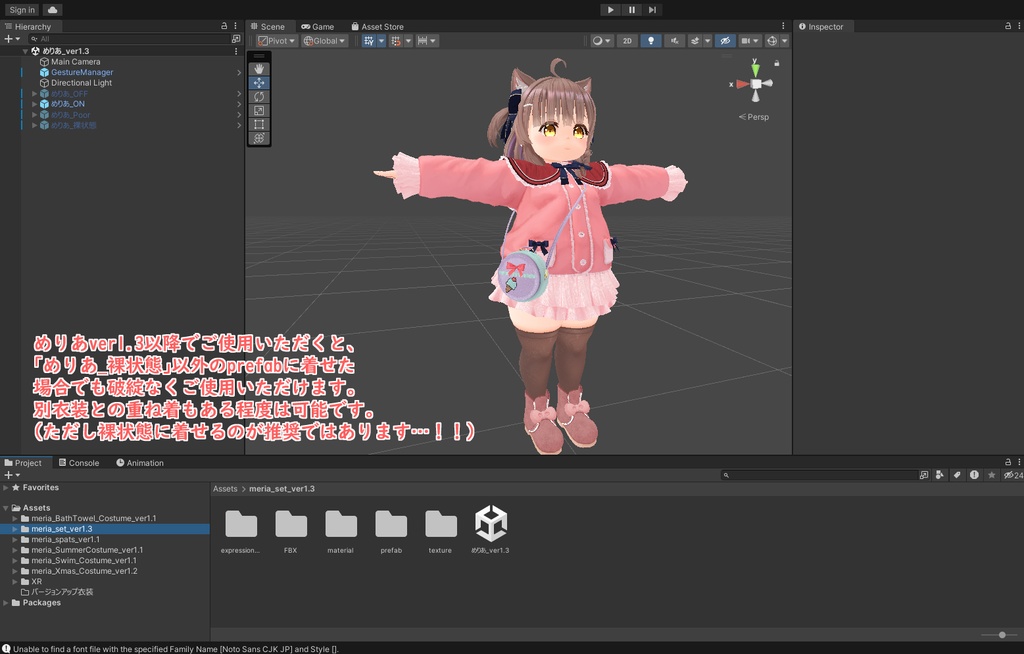
Task: Select the Move tool
Action: (258, 83)
